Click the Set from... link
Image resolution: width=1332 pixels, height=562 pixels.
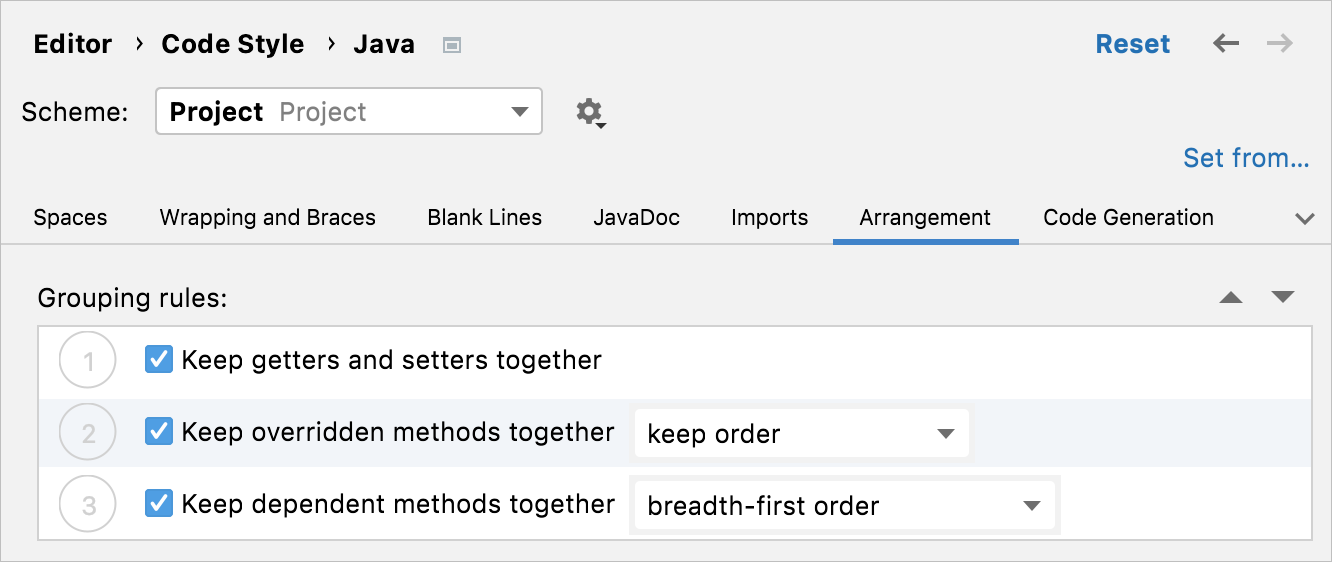(x=1246, y=158)
